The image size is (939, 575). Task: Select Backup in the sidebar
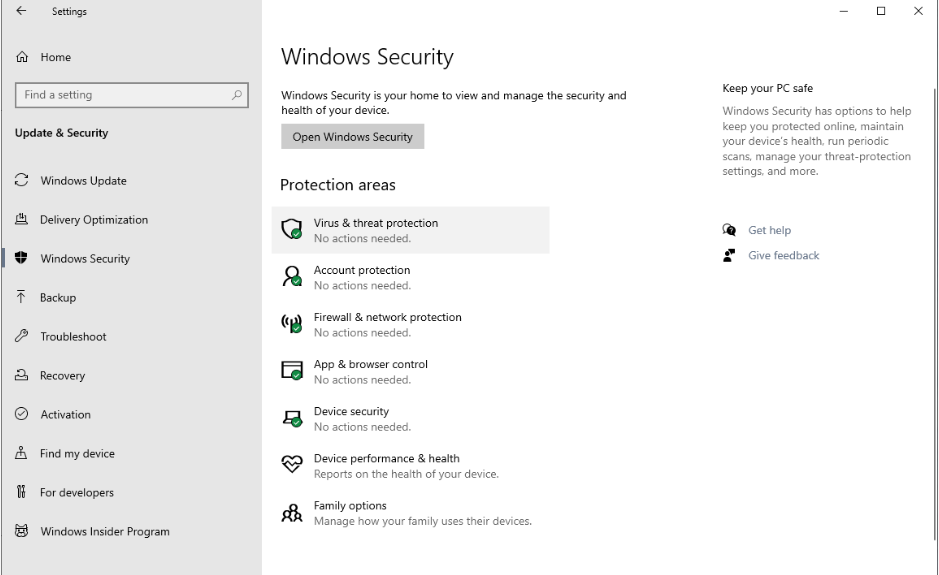point(58,298)
